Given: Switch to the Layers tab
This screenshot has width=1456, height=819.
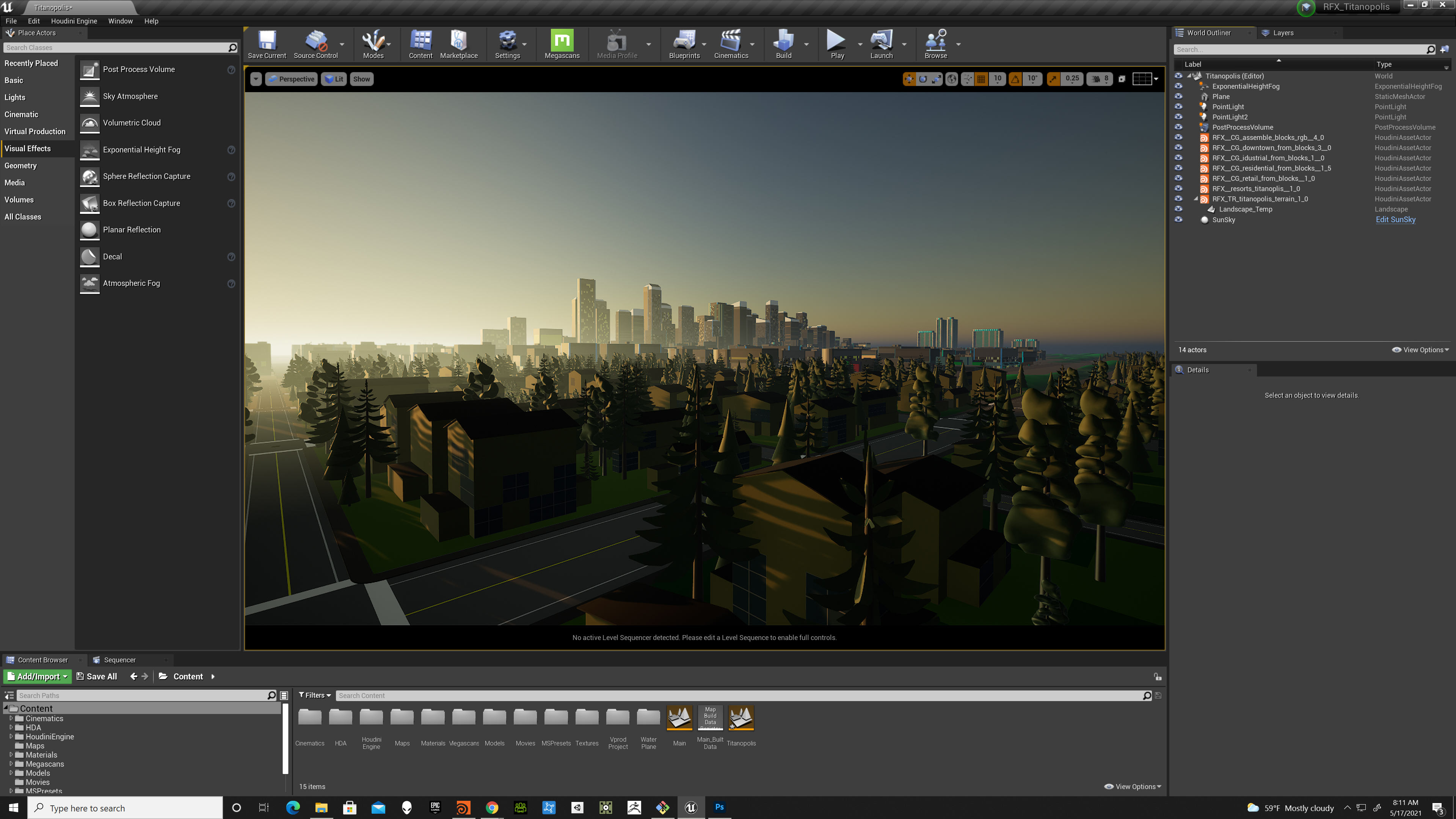Looking at the screenshot, I should (1283, 33).
